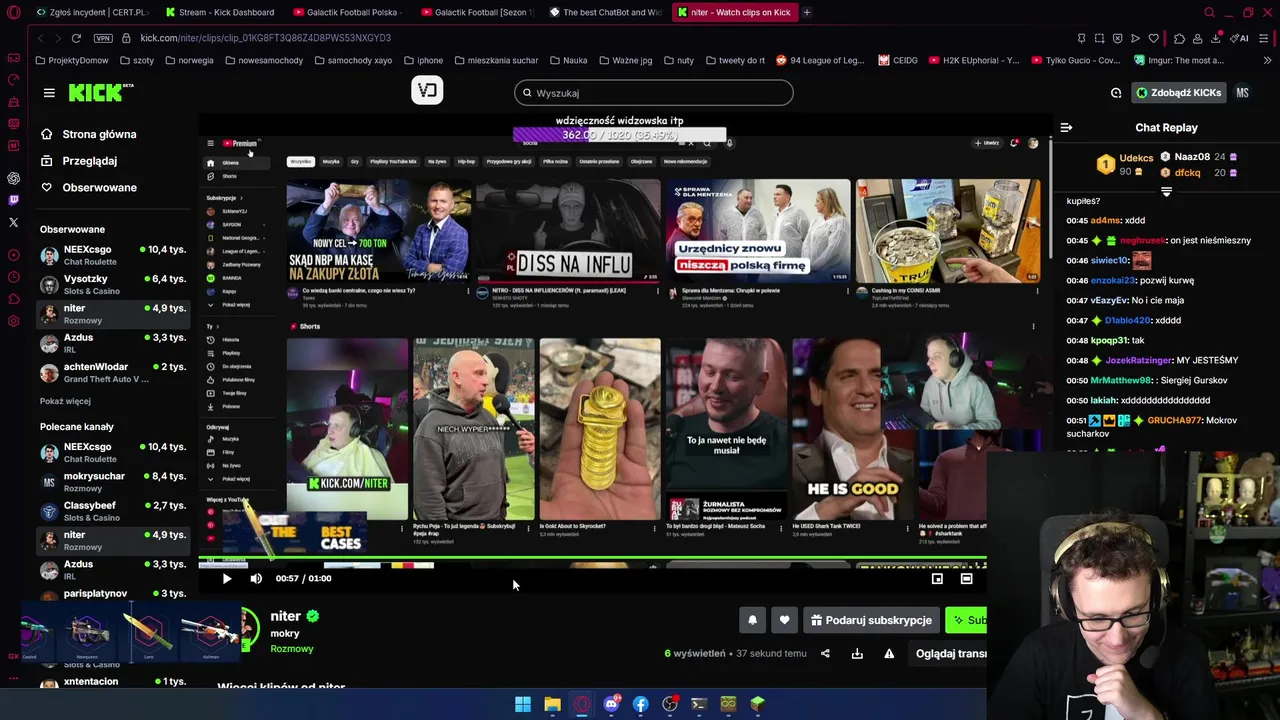Image resolution: width=1280 pixels, height=720 pixels.
Task: Play the clip with the play button
Action: coord(227,578)
